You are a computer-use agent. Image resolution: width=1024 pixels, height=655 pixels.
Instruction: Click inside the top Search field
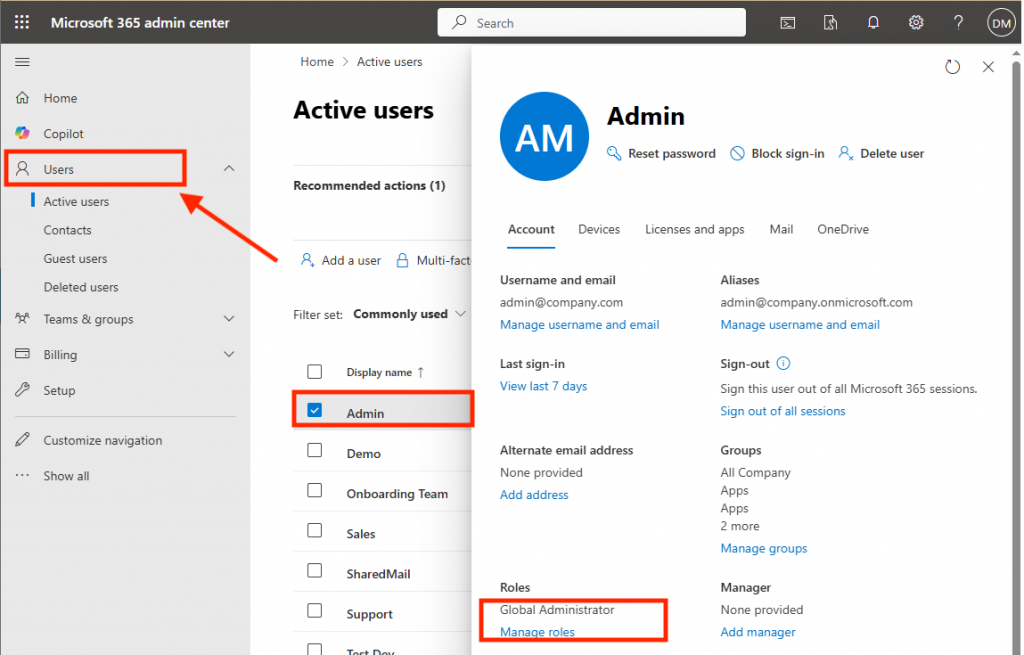(590, 22)
